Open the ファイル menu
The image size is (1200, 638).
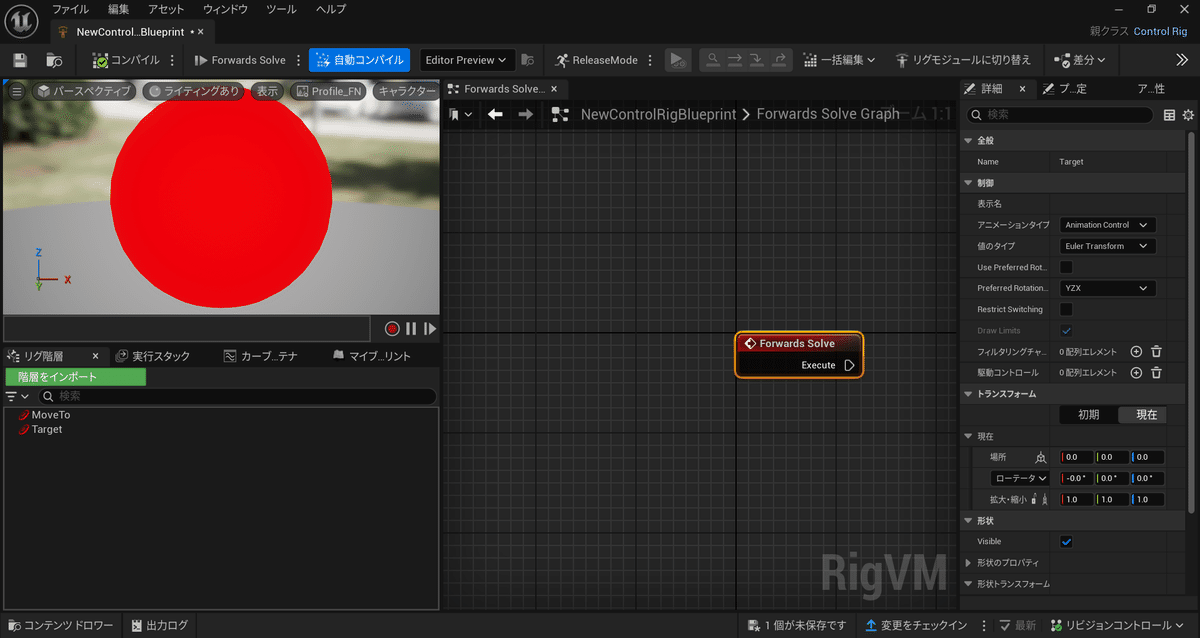point(70,9)
